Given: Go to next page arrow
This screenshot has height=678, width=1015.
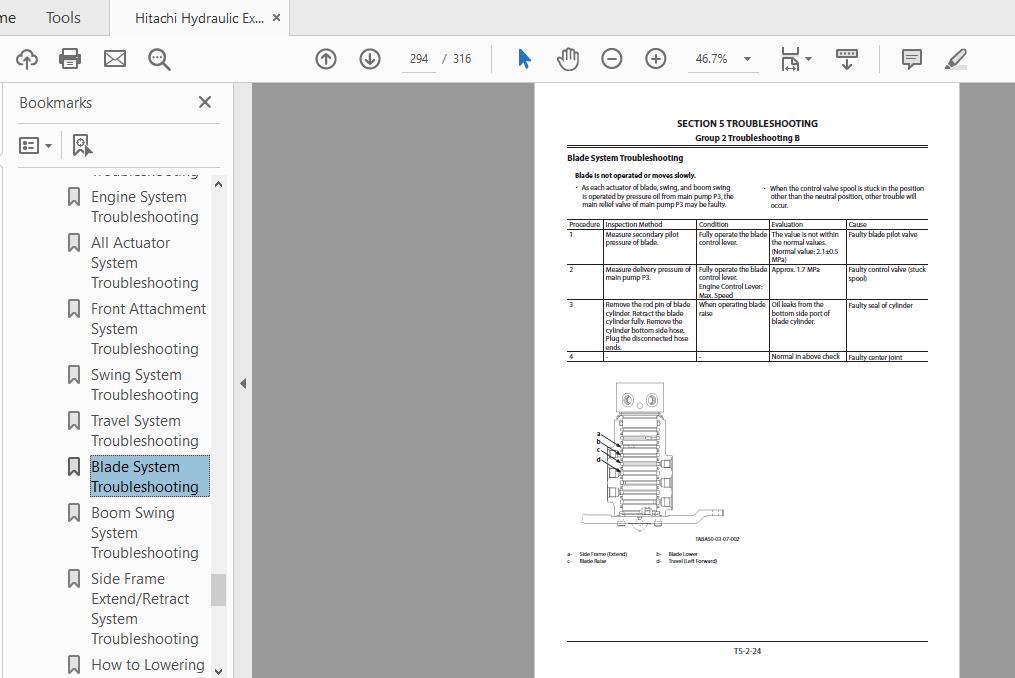Looking at the screenshot, I should [370, 59].
